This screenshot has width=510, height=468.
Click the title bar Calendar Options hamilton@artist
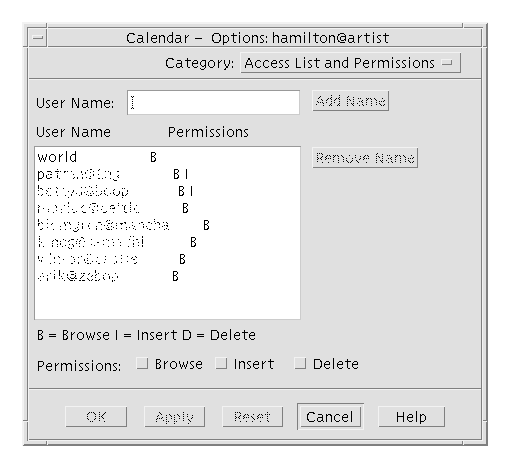click(x=257, y=38)
